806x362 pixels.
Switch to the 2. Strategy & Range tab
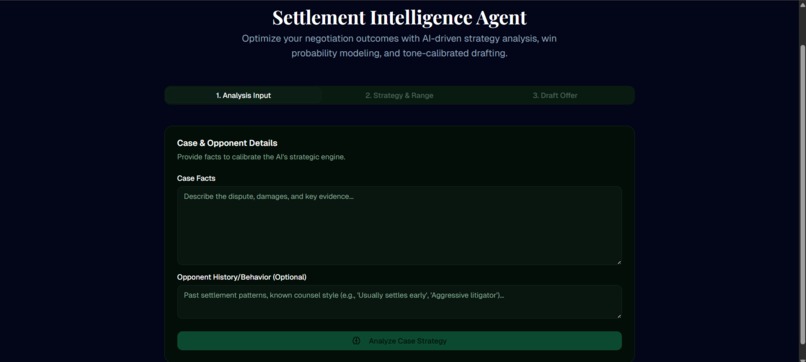[399, 96]
